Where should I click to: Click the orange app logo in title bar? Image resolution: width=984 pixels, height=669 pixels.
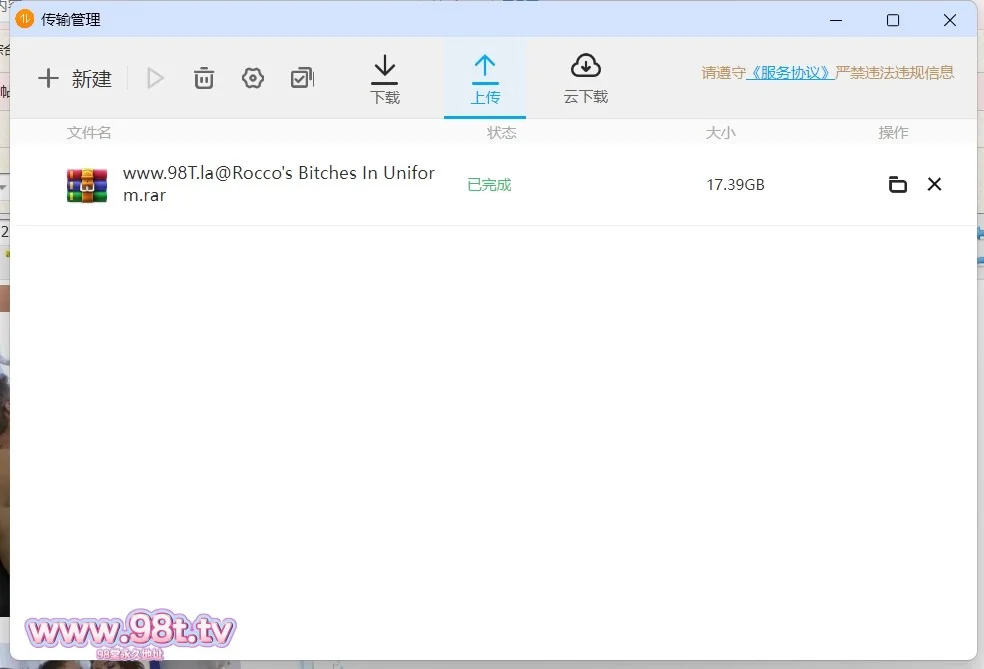(x=24, y=20)
